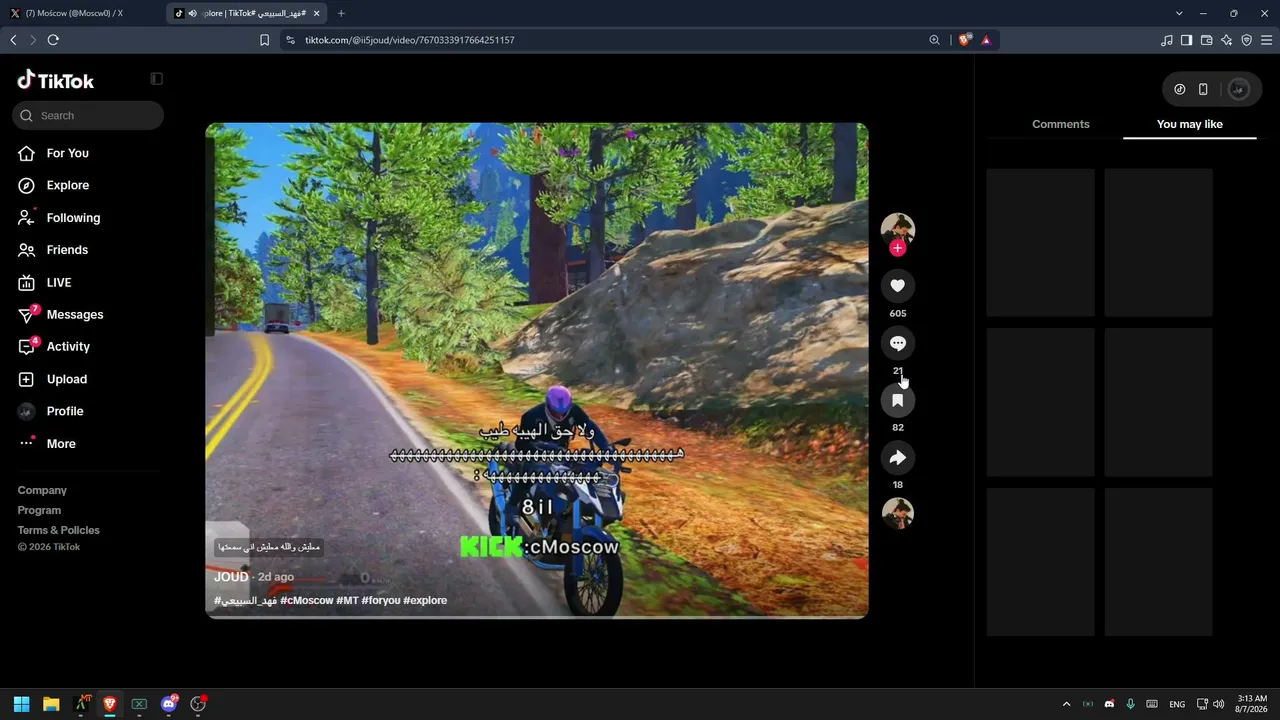Open Discord from the taskbar

click(x=169, y=704)
